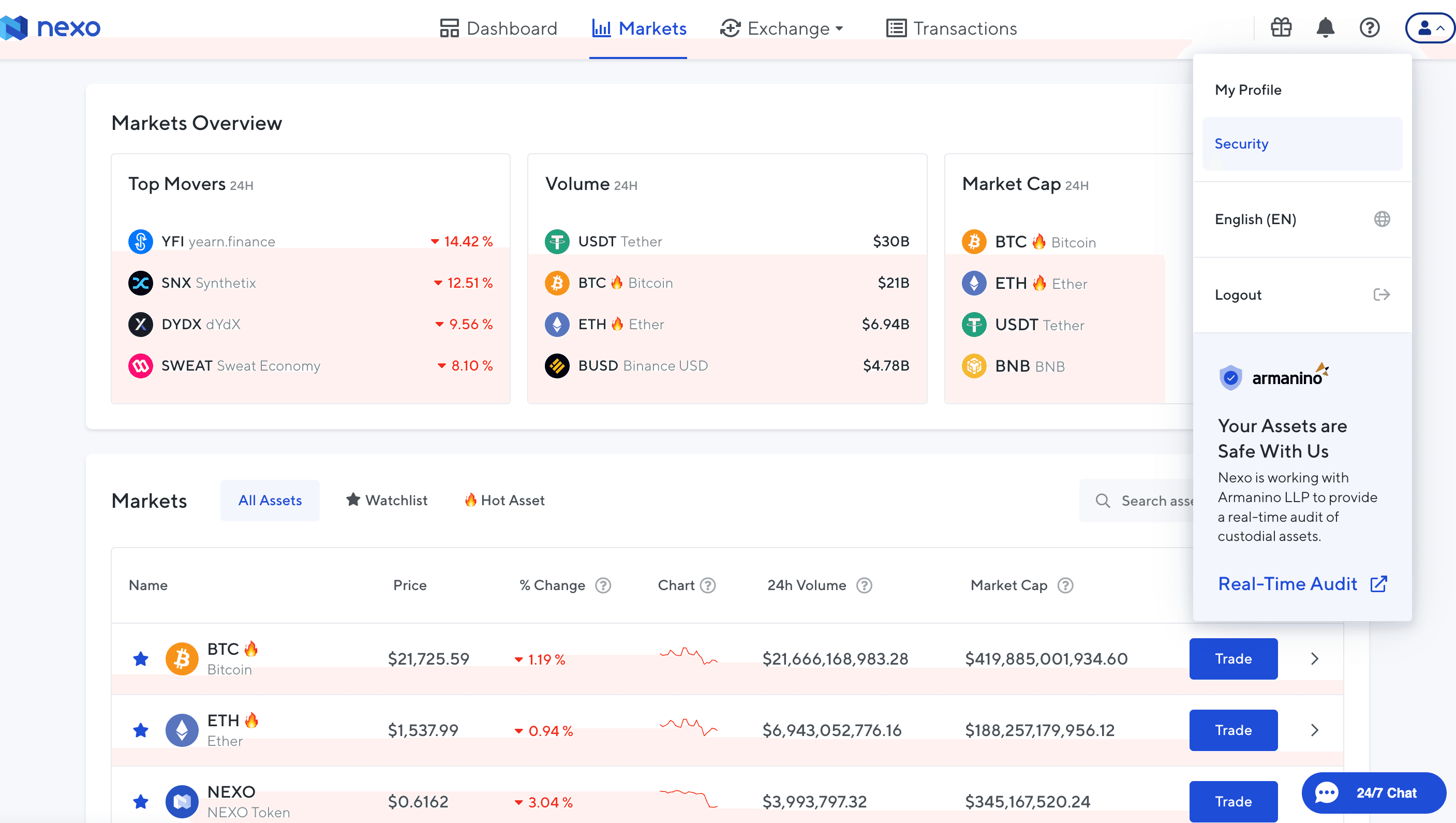The height and width of the screenshot is (823, 1456).
Task: Click the BTC price sparkline chart
Action: point(688,656)
